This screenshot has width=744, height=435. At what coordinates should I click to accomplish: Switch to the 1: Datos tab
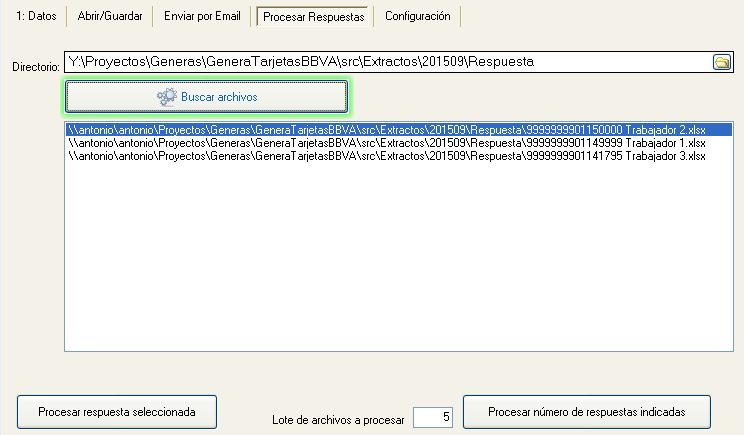click(36, 16)
